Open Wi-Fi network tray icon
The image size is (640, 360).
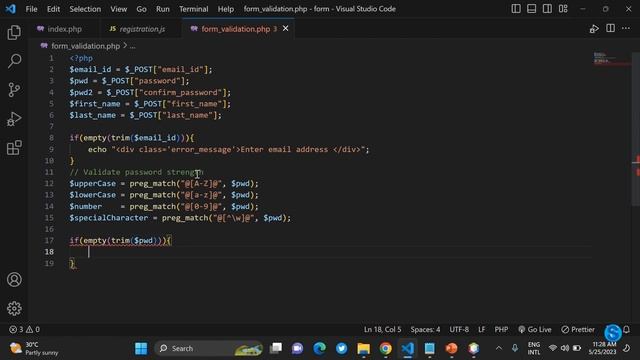point(553,348)
